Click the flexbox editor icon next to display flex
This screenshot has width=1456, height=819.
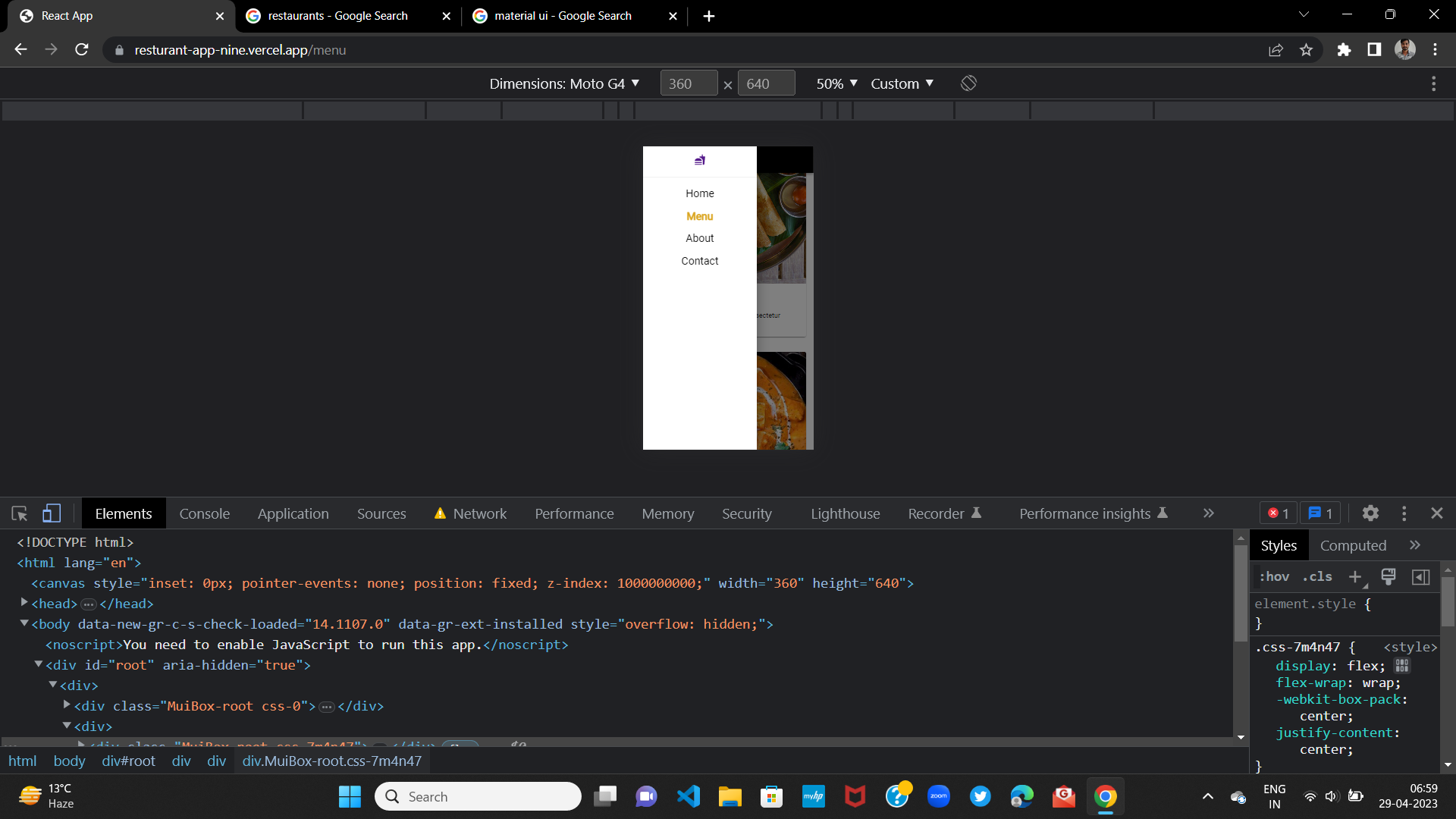pos(1401,666)
